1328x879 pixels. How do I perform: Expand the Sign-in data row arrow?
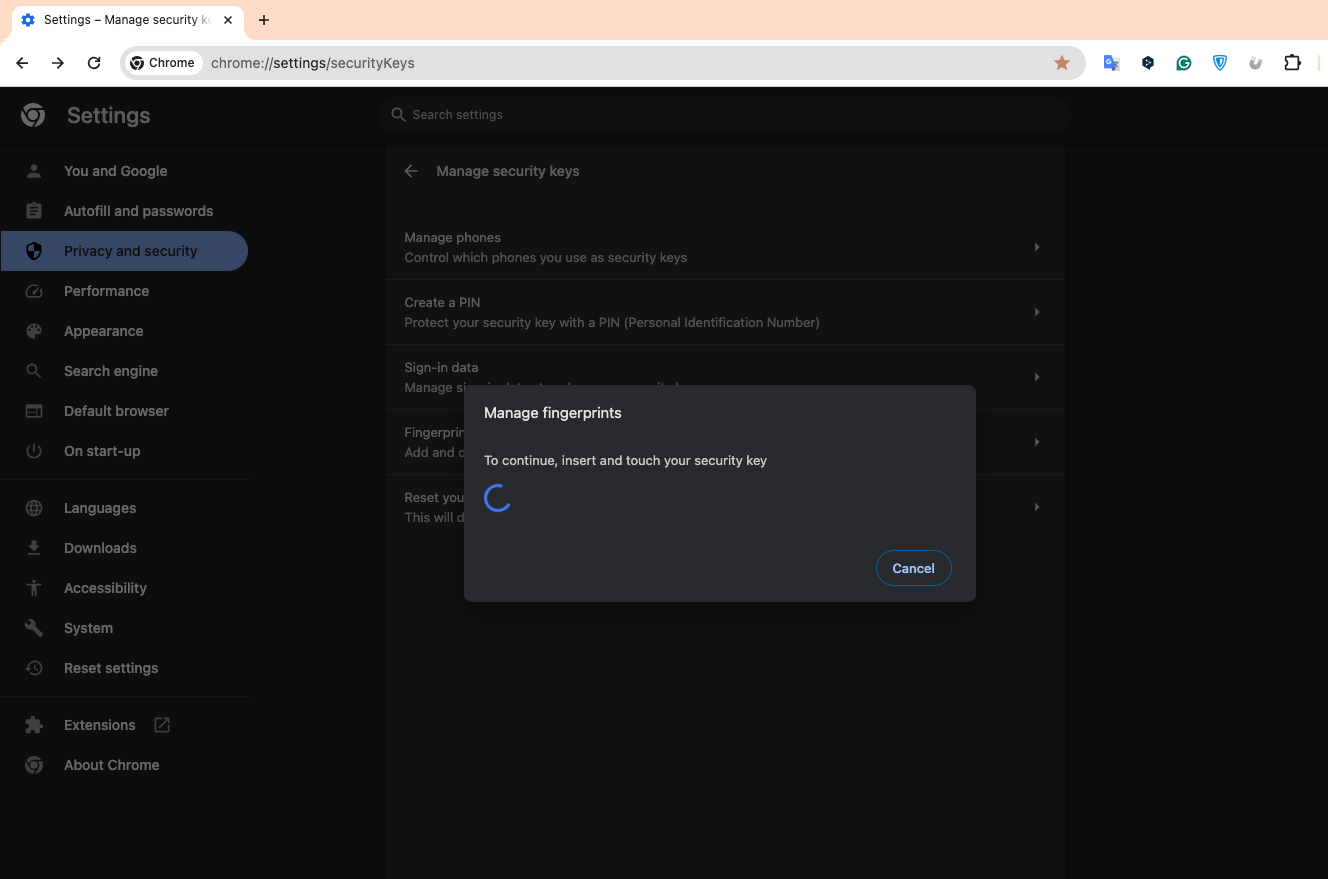(1036, 377)
